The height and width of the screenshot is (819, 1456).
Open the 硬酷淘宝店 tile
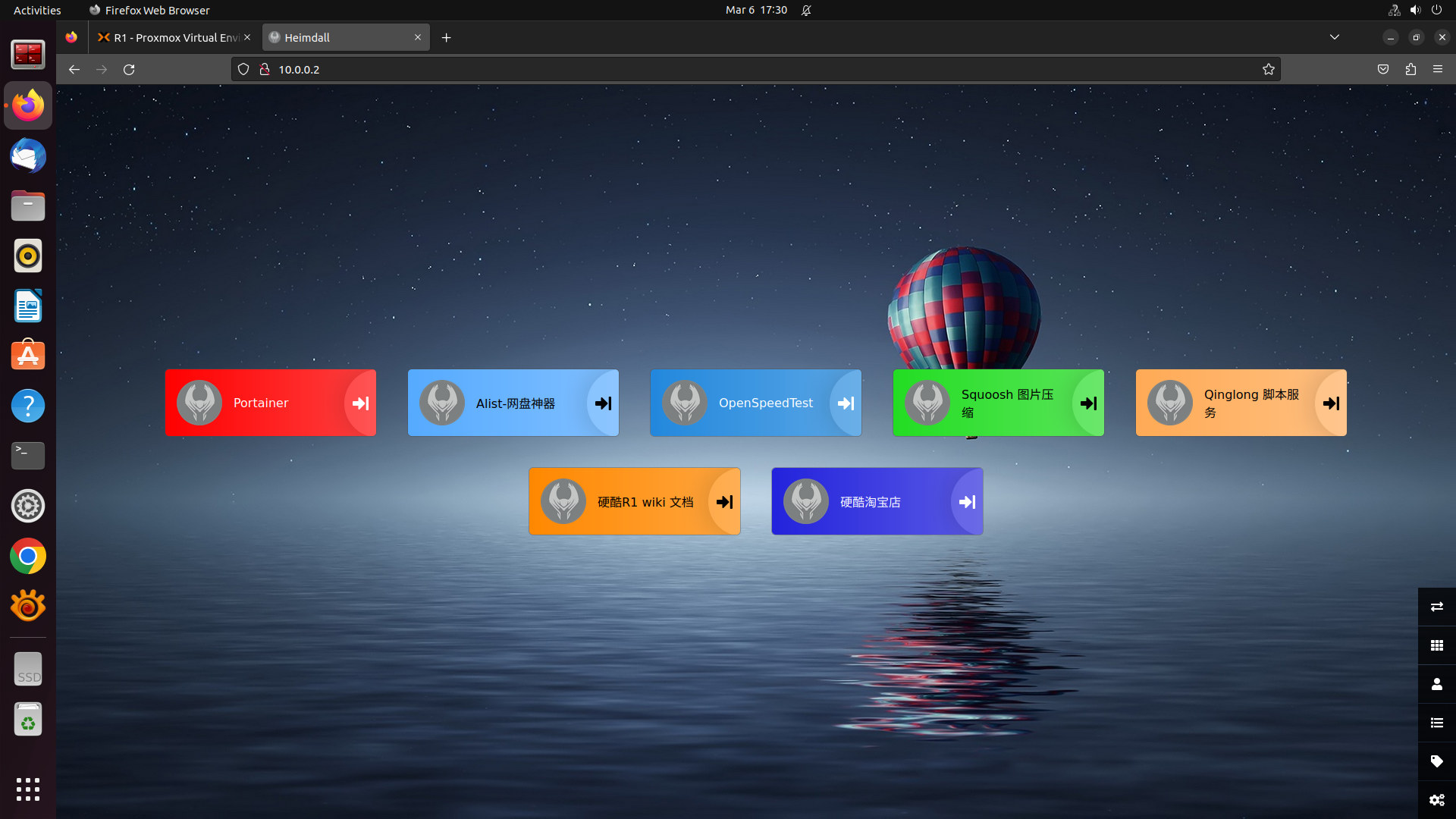pyautogui.click(x=877, y=501)
